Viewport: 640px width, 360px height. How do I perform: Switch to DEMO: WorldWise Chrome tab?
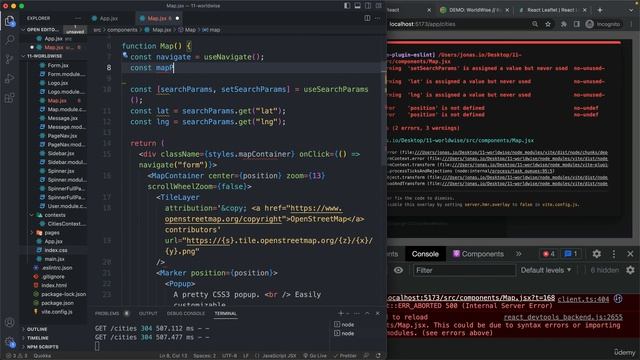point(475,10)
